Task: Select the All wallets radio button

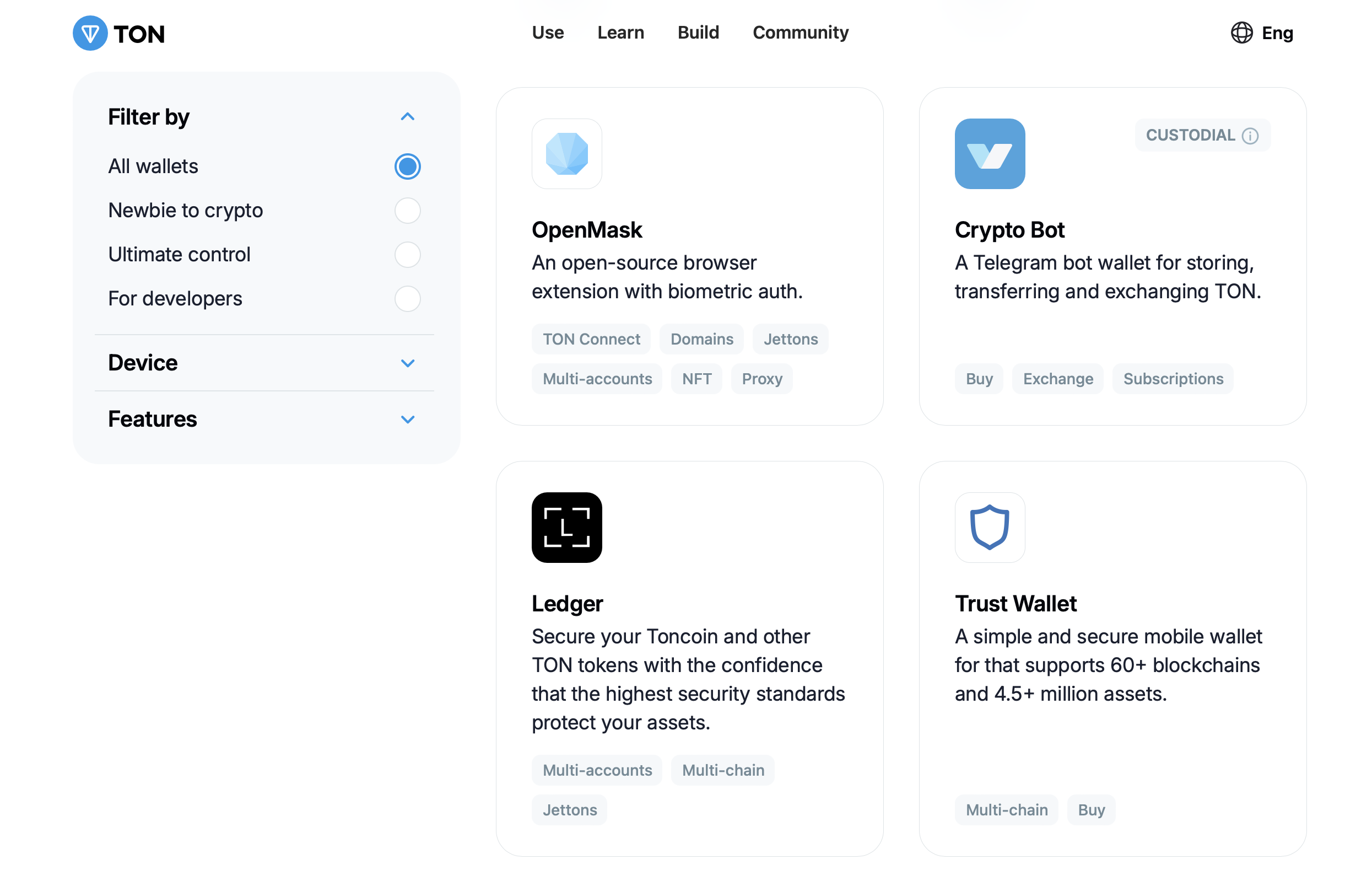Action: pos(407,166)
